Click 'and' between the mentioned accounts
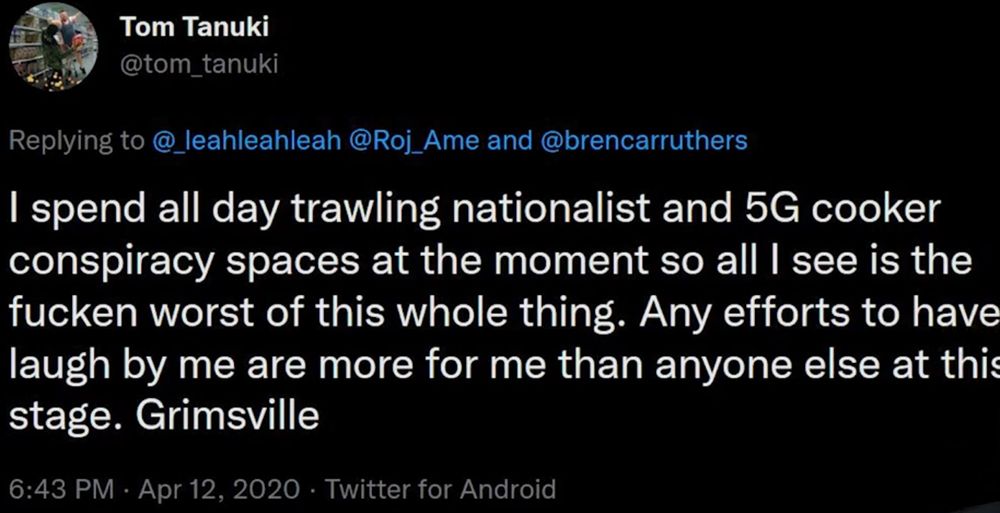Image resolution: width=1000 pixels, height=513 pixels. click(x=510, y=141)
